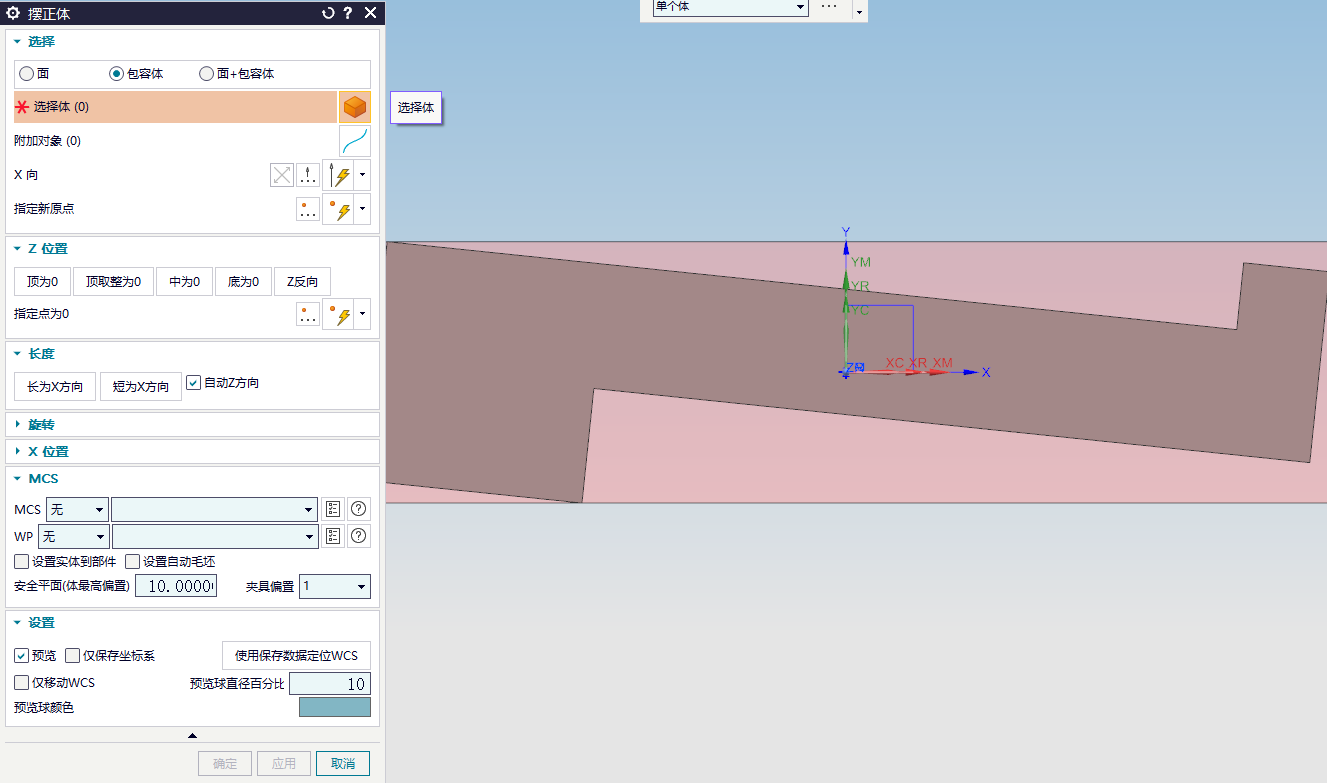The width and height of the screenshot is (1327, 783).
Task: Collapse the 设置 section
Action: coord(18,623)
